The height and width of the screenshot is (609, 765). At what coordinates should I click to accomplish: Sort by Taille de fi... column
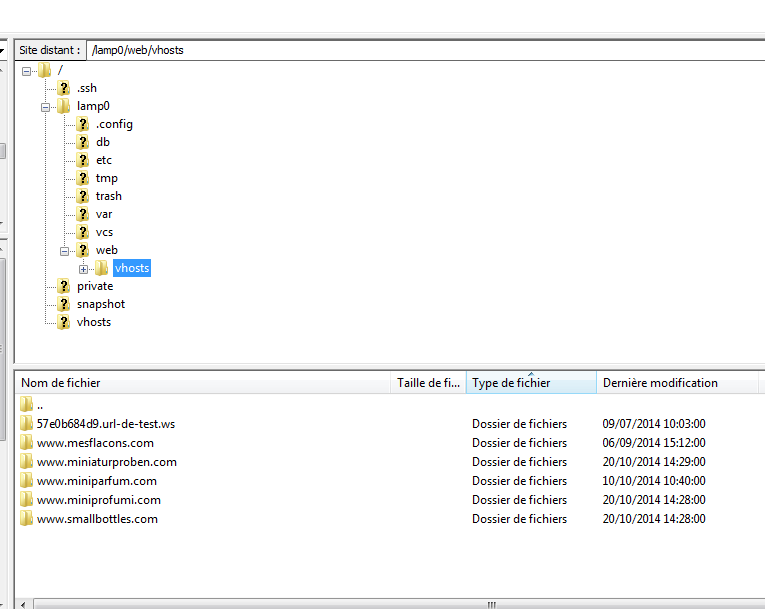428,383
